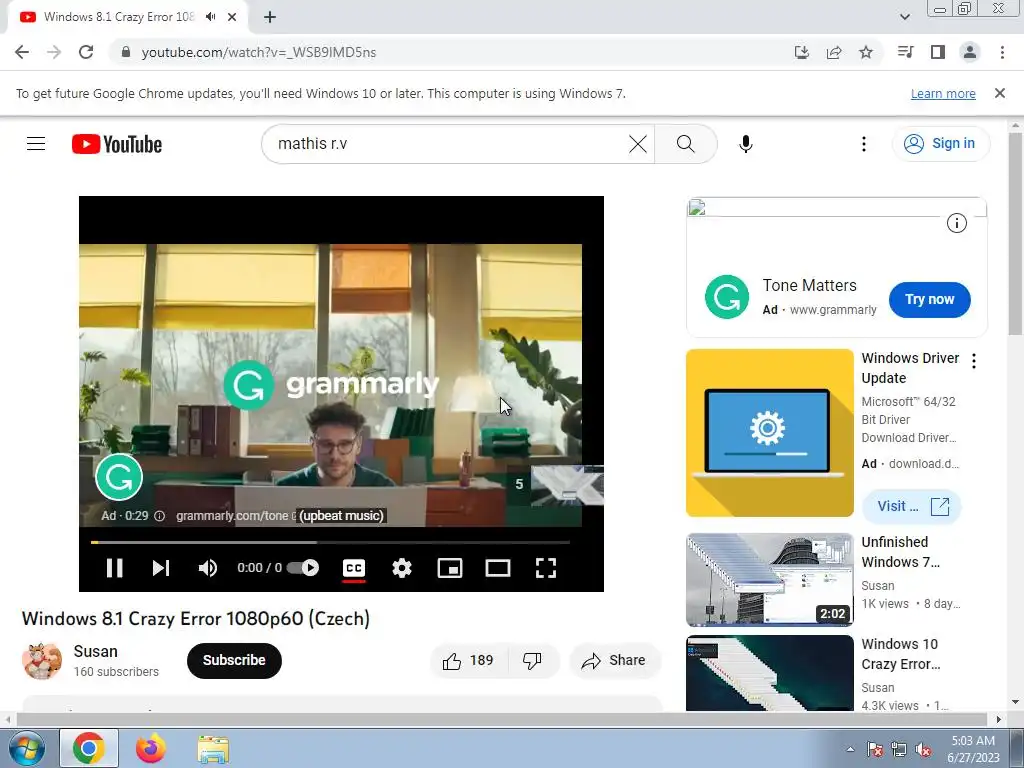Image resolution: width=1024 pixels, height=768 pixels.
Task: Open the ad info icon beside Ad 0:29
Action: (159, 516)
